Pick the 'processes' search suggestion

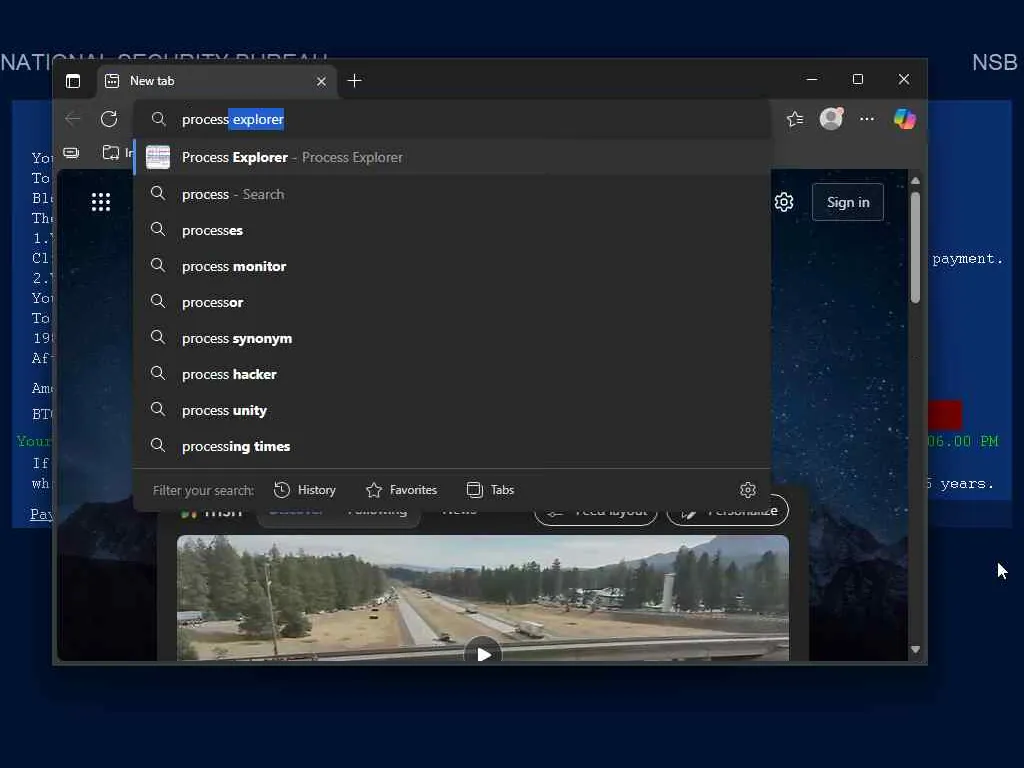click(x=452, y=230)
